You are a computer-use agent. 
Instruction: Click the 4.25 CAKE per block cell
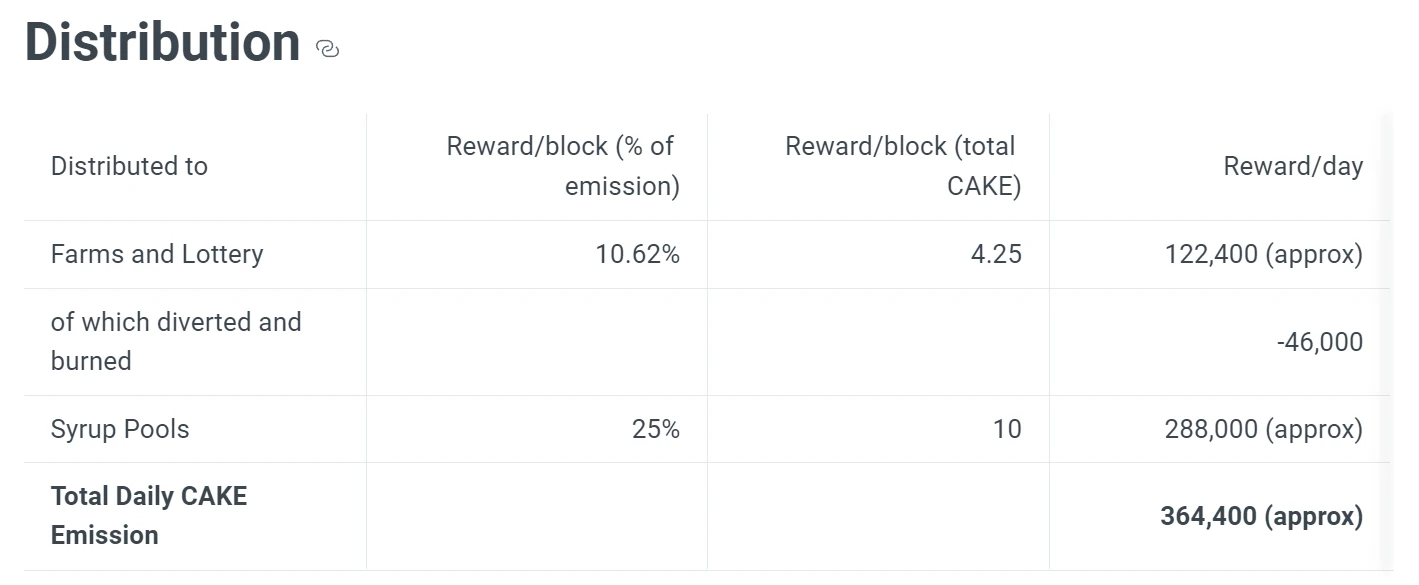pos(996,254)
